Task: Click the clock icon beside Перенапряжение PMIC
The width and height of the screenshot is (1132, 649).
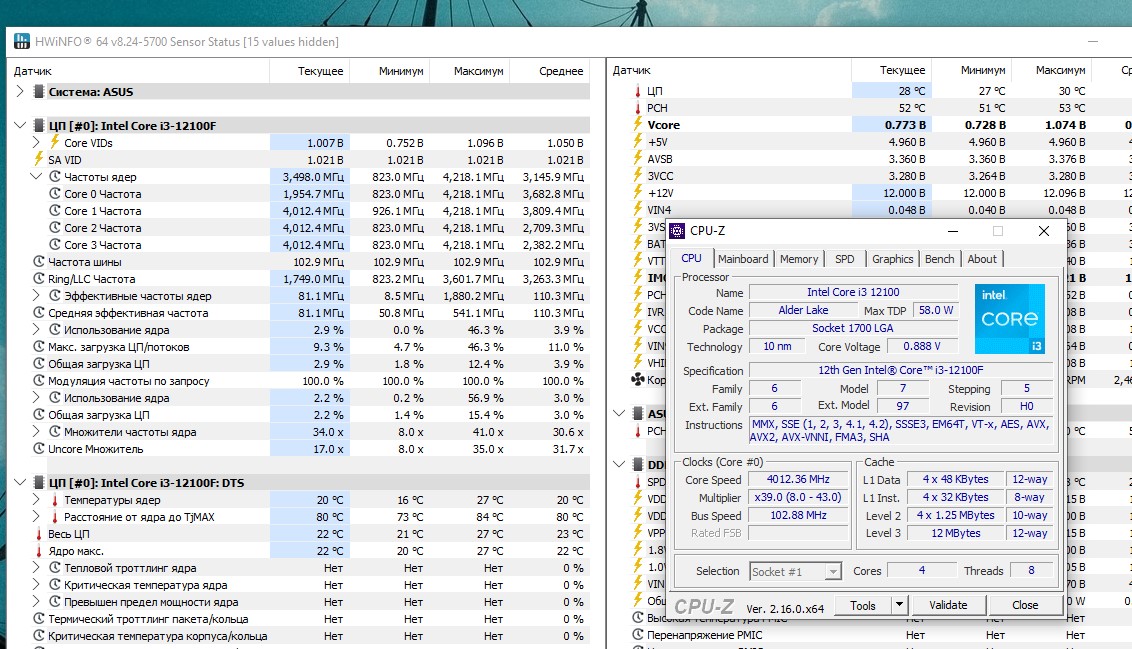Action: pyautogui.click(x=637, y=635)
